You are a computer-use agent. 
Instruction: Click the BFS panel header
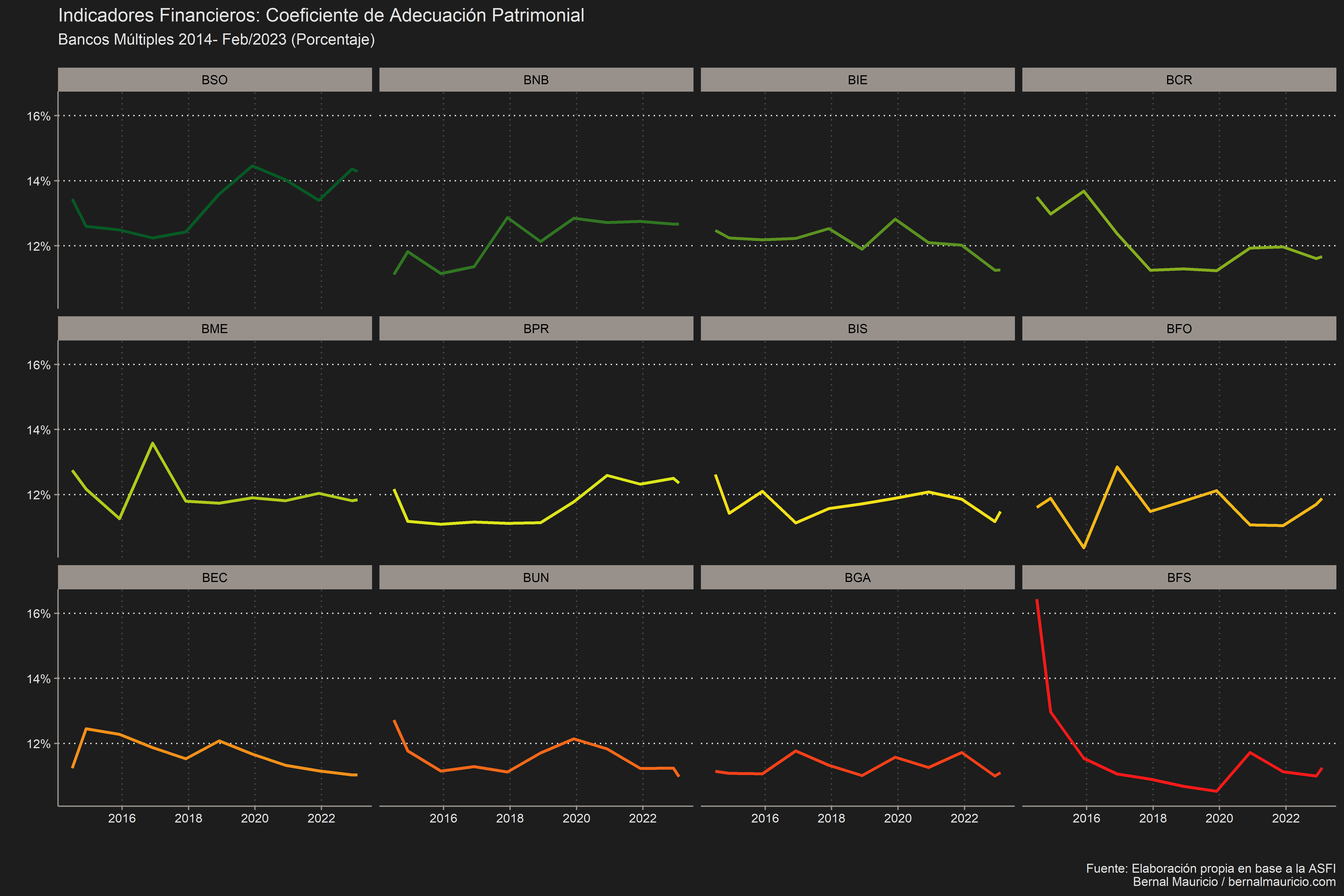coord(1179,577)
